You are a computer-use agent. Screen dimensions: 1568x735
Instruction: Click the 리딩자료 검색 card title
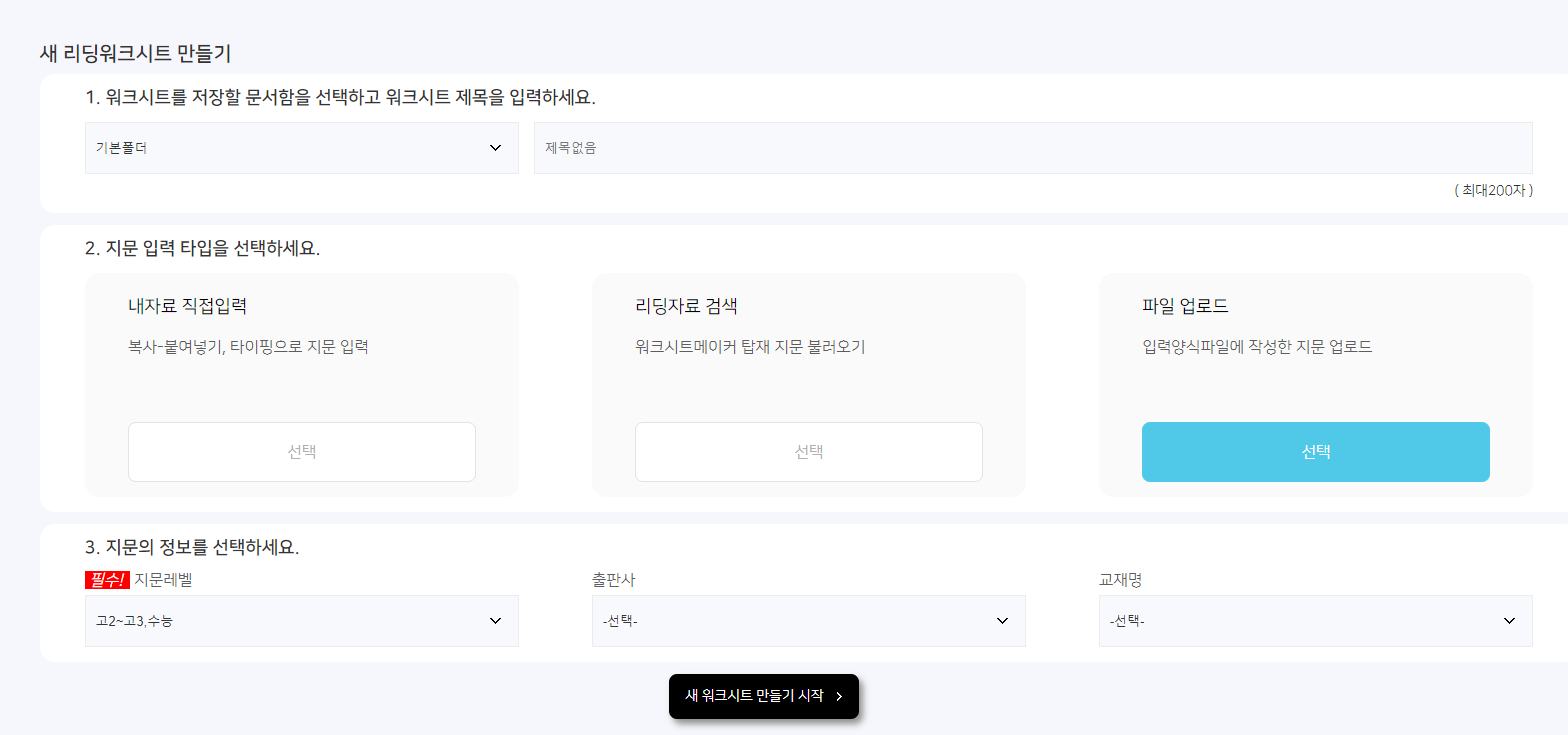coord(686,306)
